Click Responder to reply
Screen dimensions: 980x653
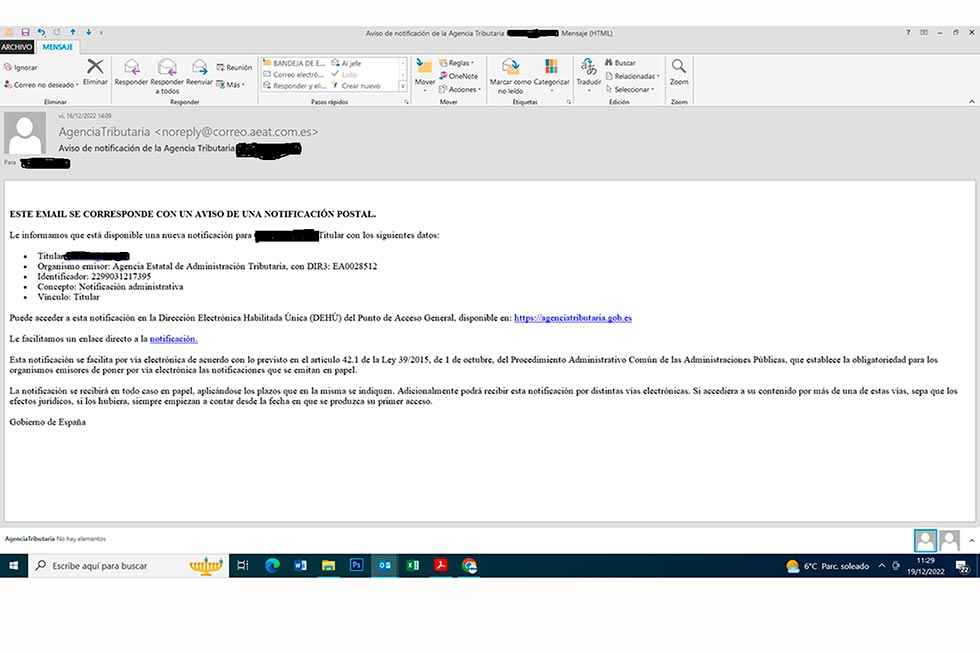point(131,72)
